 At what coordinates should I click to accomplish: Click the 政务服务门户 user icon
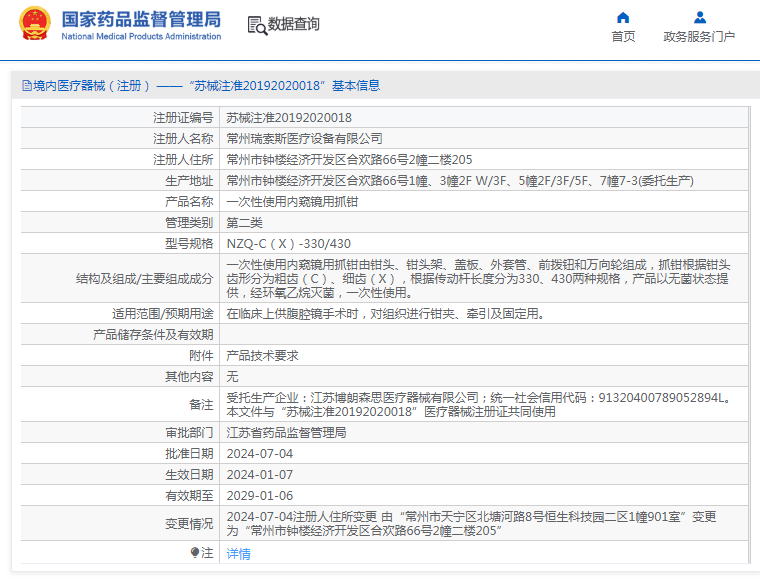(699, 17)
